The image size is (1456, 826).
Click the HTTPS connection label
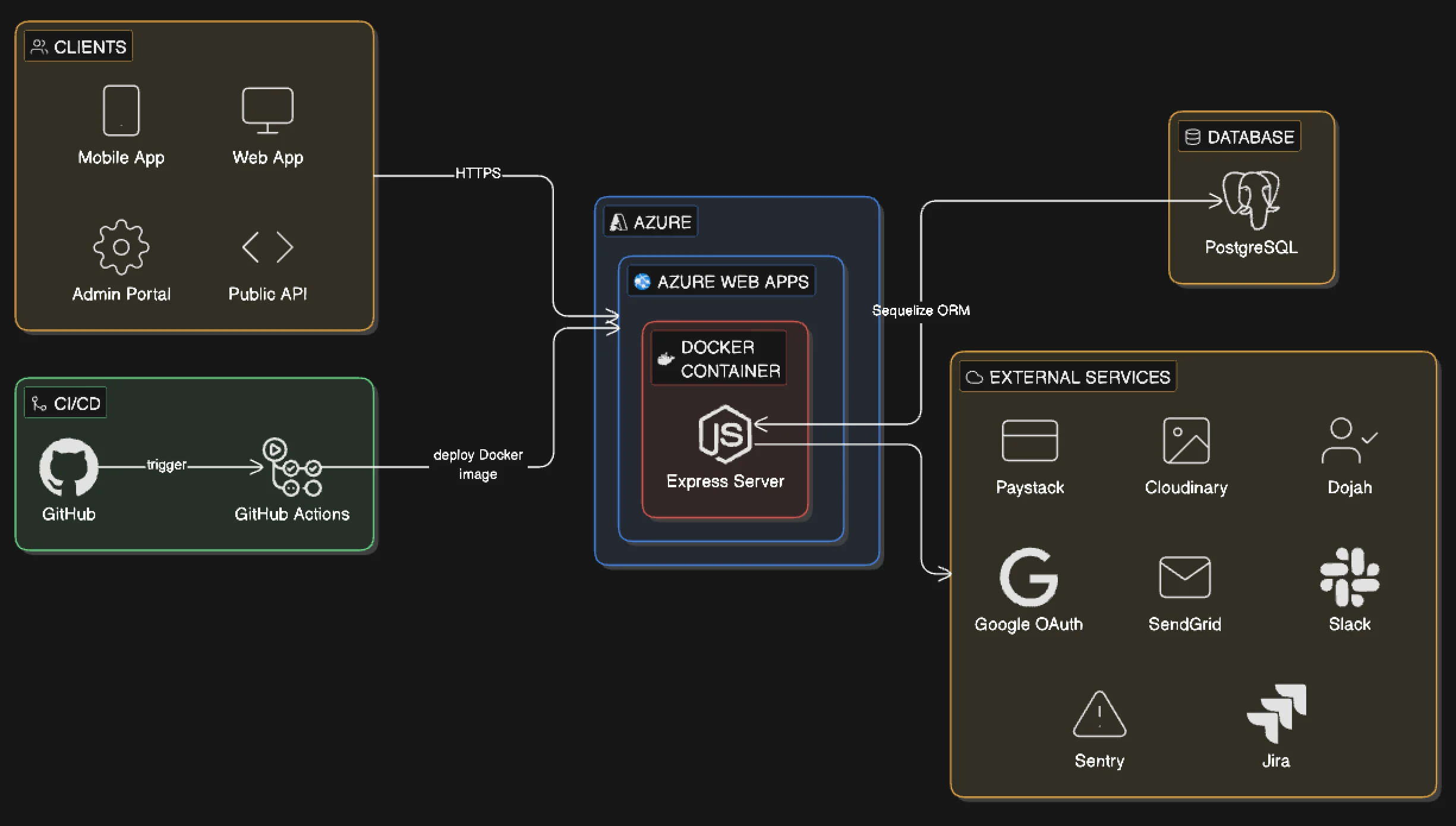tap(478, 173)
